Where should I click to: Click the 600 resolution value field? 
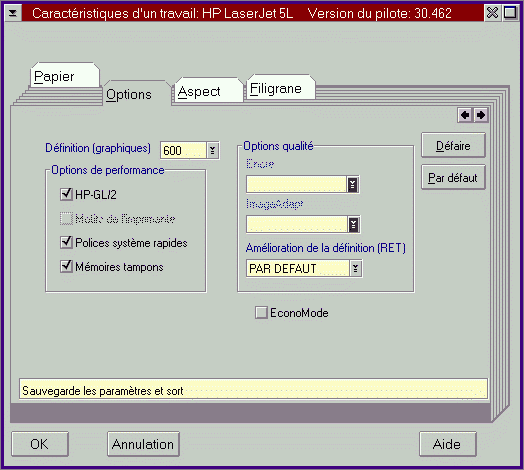[x=183, y=150]
